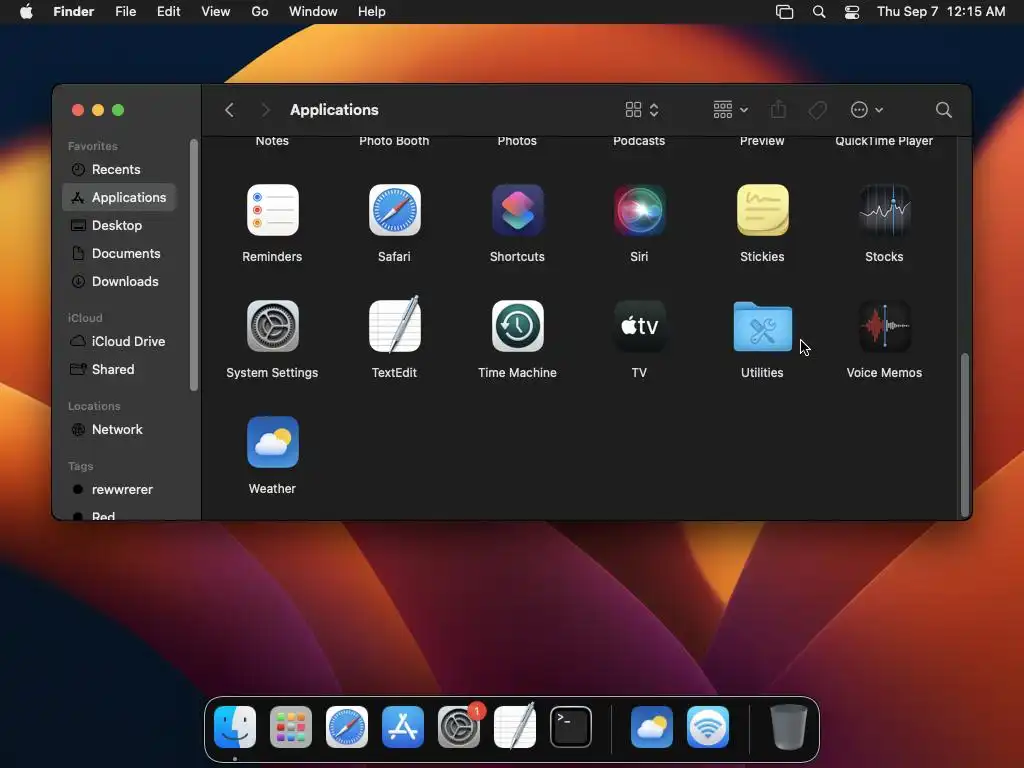This screenshot has width=1024, height=768.
Task: Open Weather from the Dock
Action: [x=652, y=727]
